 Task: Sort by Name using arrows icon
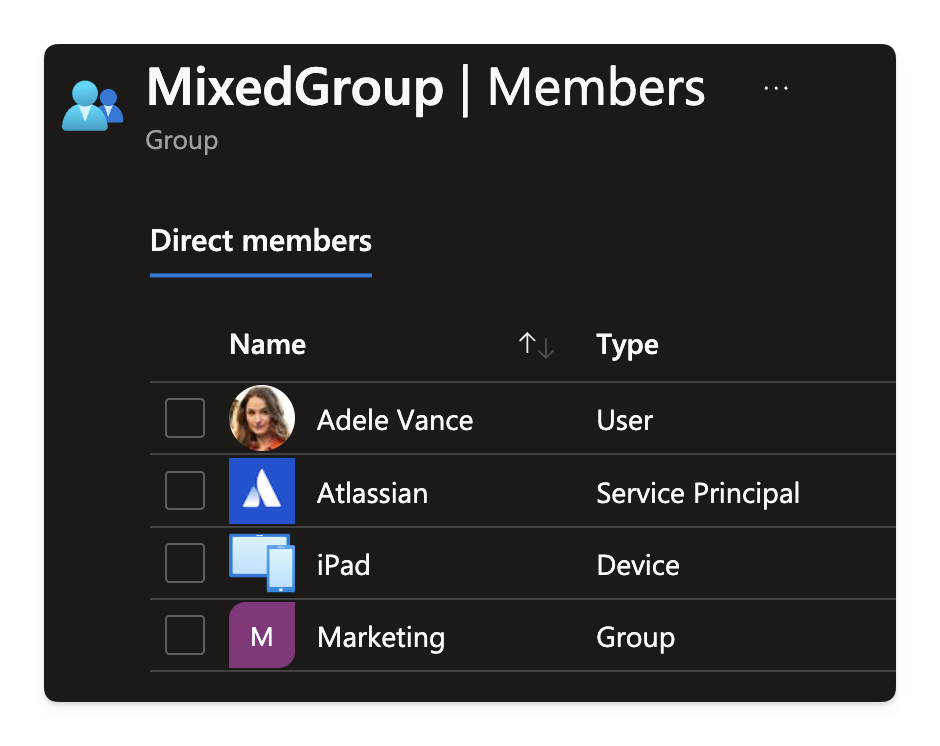(x=536, y=345)
